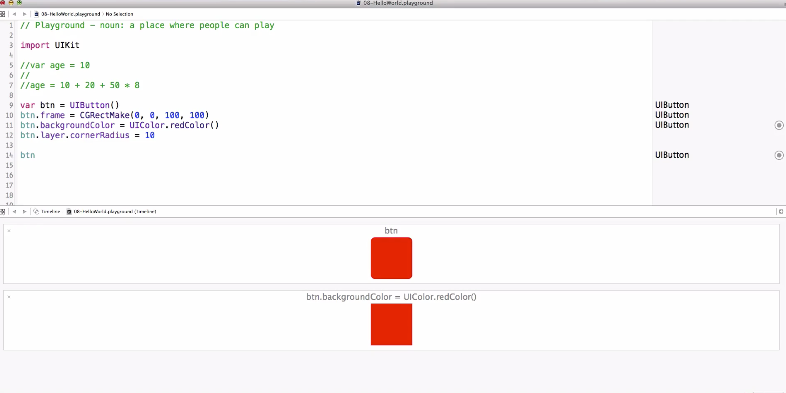The image size is (786, 393).
Task: Click the cornerRadius = 10 line
Action: 87,135
